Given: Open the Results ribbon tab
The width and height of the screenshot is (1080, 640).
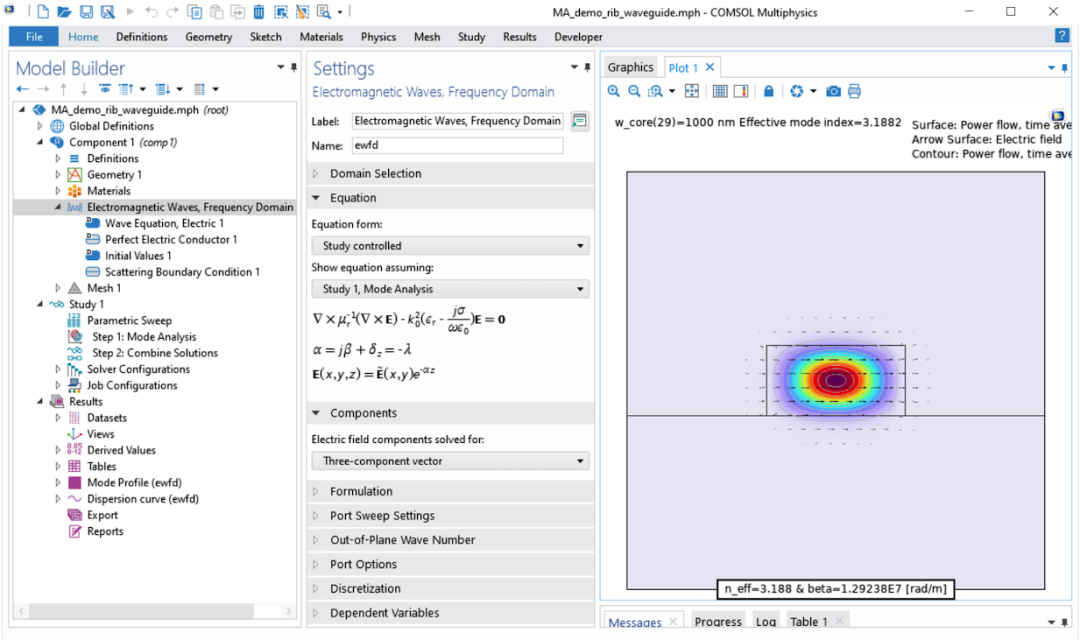Looking at the screenshot, I should click(x=519, y=37).
